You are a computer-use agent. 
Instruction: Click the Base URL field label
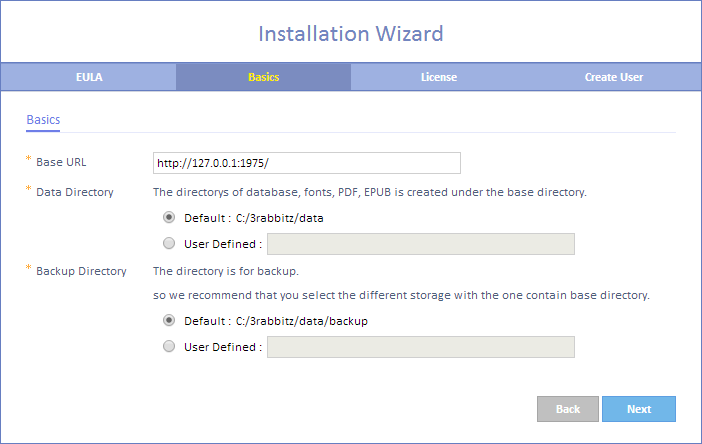61,162
